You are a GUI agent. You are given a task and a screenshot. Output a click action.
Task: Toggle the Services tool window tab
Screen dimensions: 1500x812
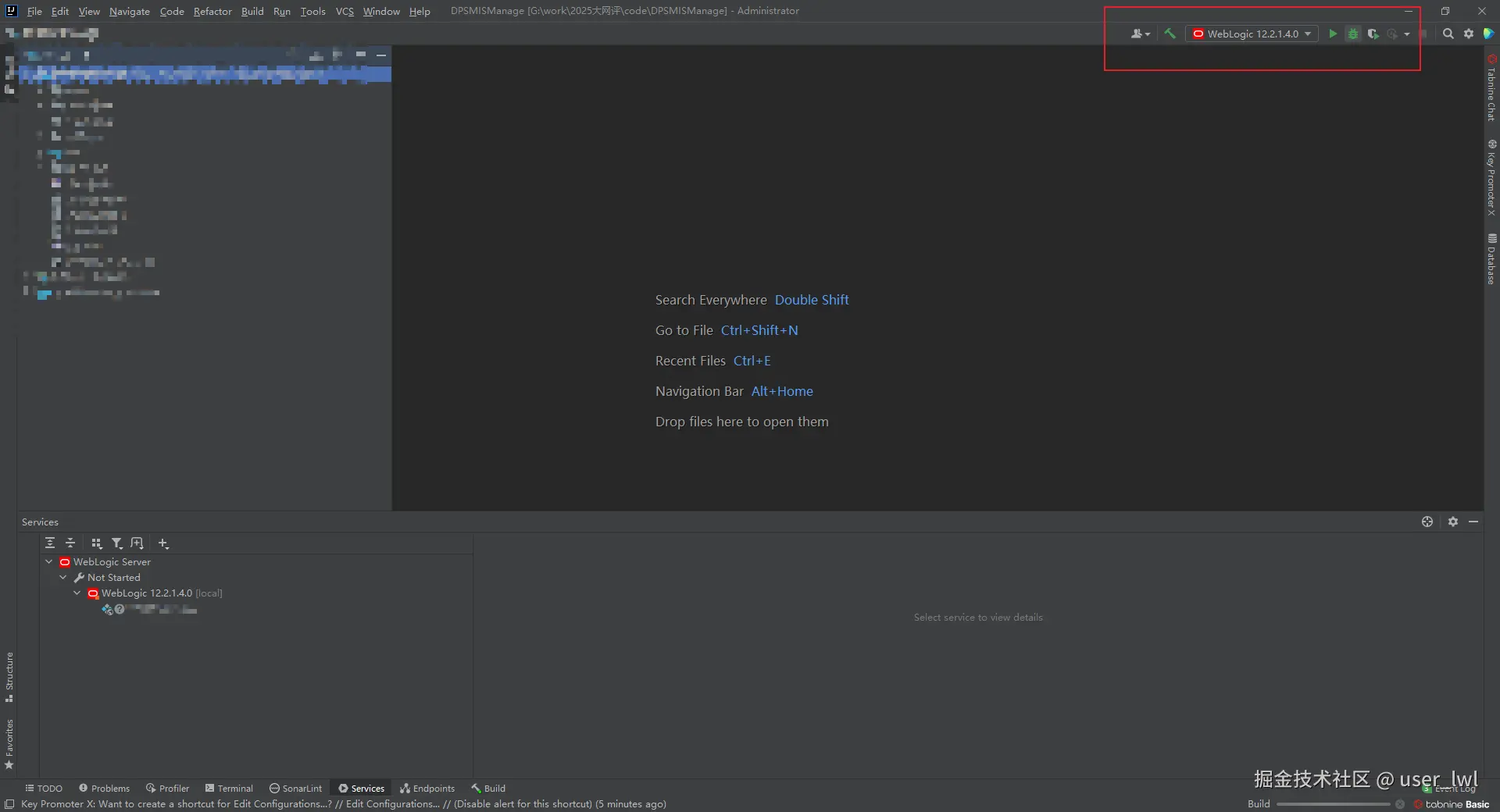361,788
